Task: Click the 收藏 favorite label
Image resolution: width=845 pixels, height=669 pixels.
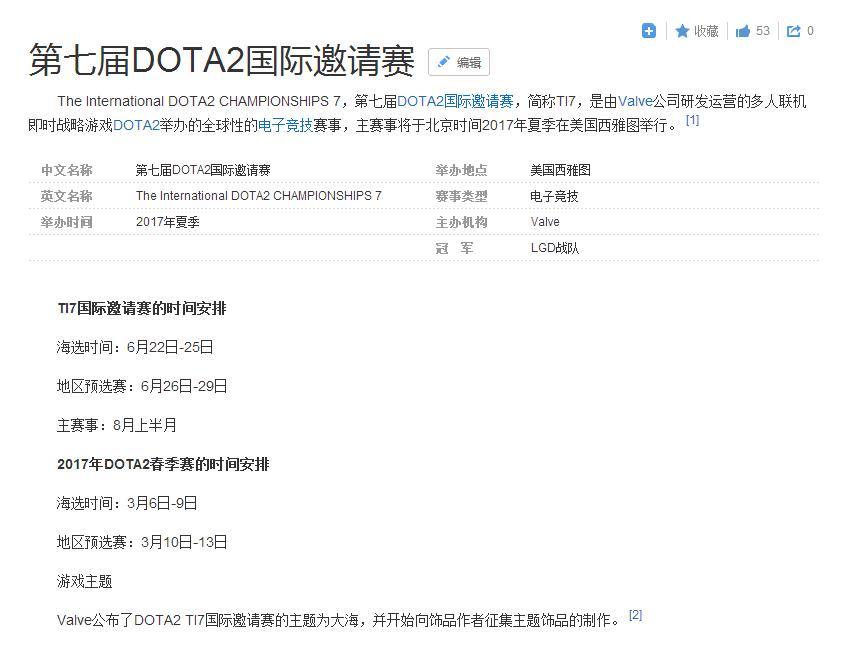Action: [706, 31]
